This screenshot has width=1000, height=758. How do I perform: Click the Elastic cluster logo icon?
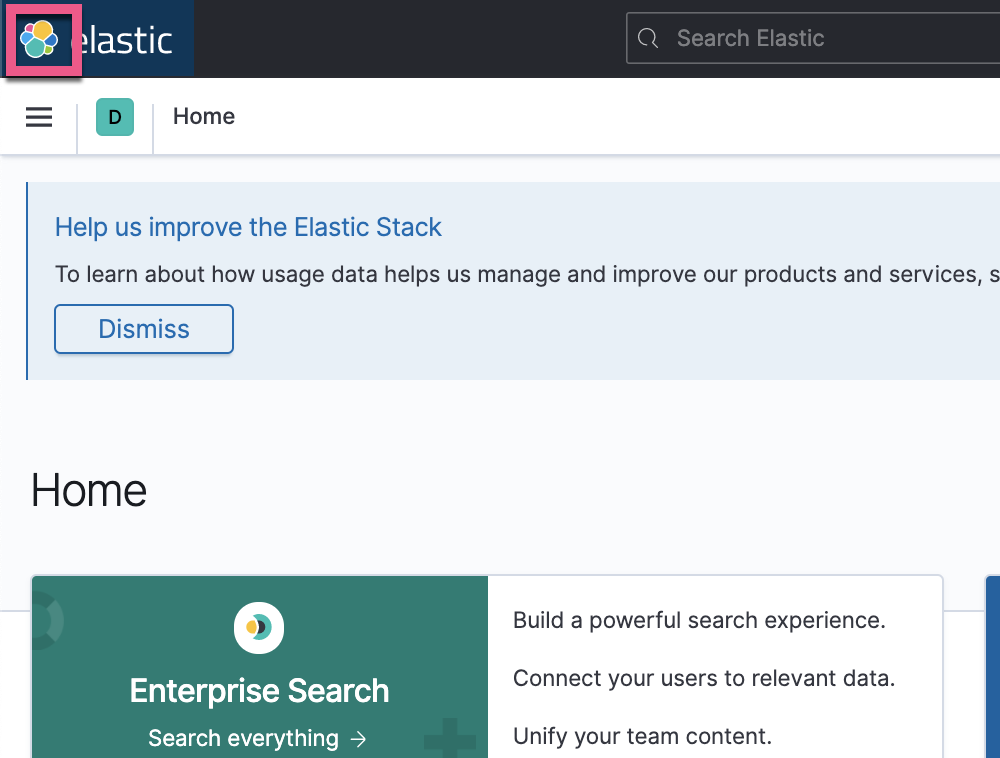coord(39,39)
